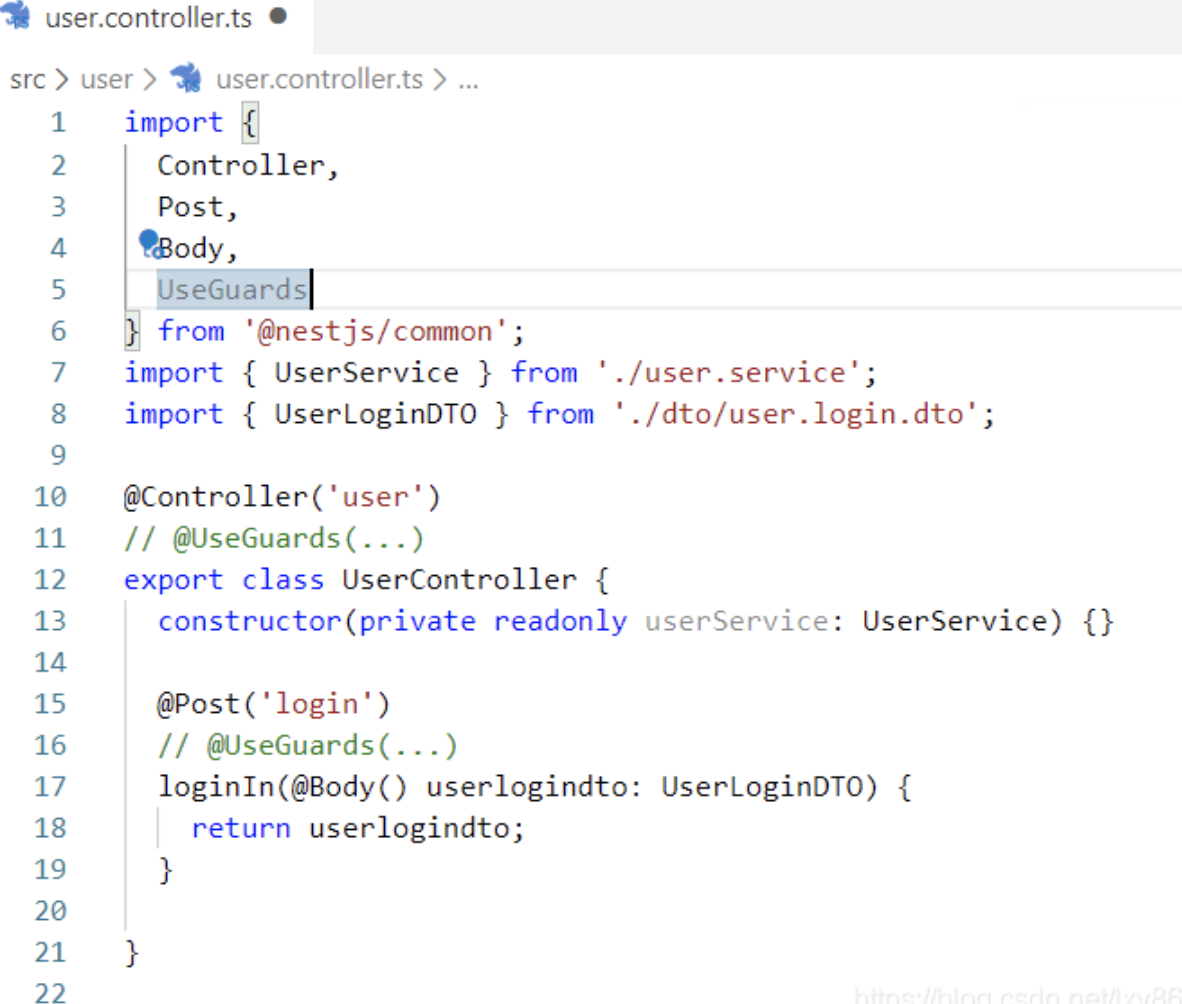Select the user.controller.ts editor tab

148,19
